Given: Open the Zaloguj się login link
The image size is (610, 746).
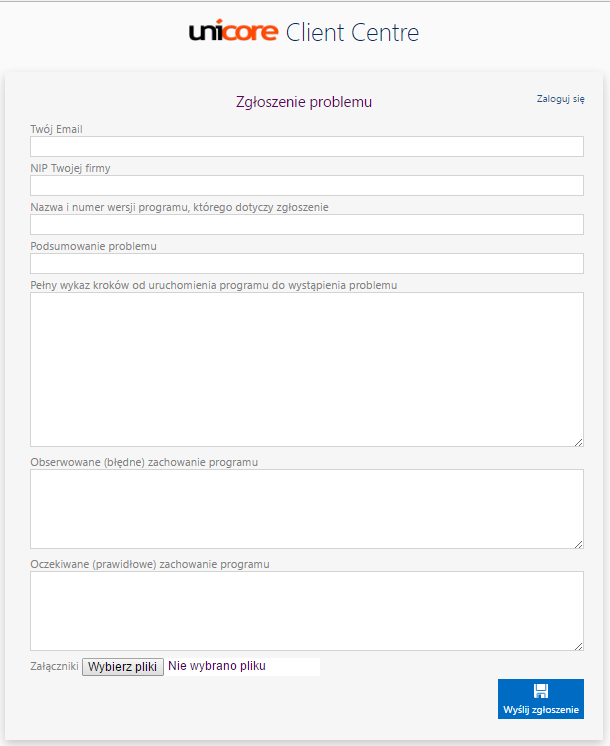Looking at the screenshot, I should click(560, 99).
